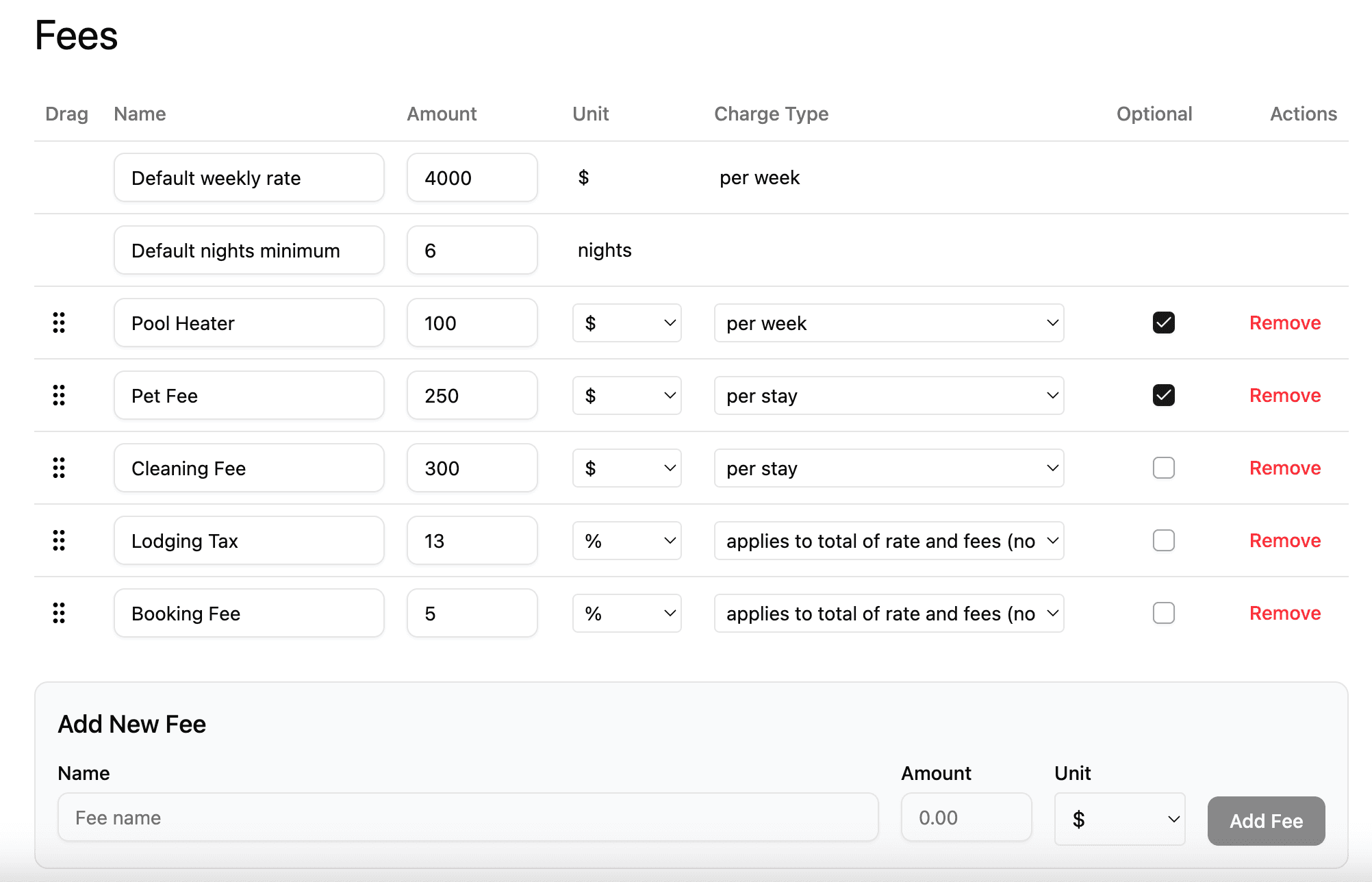Uncheck the Pet Fee optional checkbox

[x=1163, y=395]
